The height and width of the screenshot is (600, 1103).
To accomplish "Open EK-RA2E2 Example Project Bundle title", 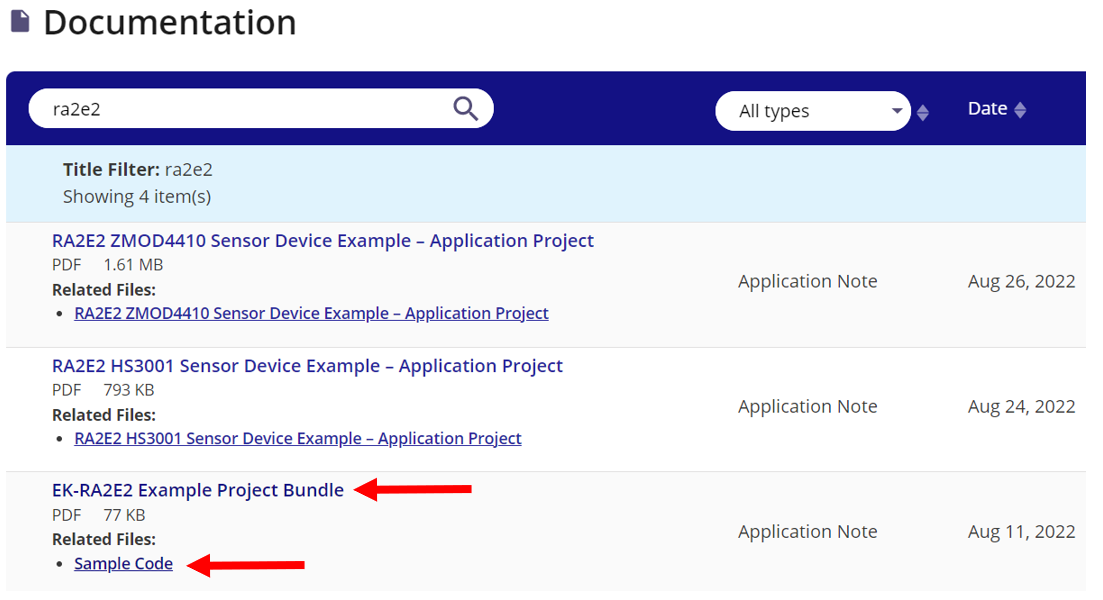I will tap(198, 490).
